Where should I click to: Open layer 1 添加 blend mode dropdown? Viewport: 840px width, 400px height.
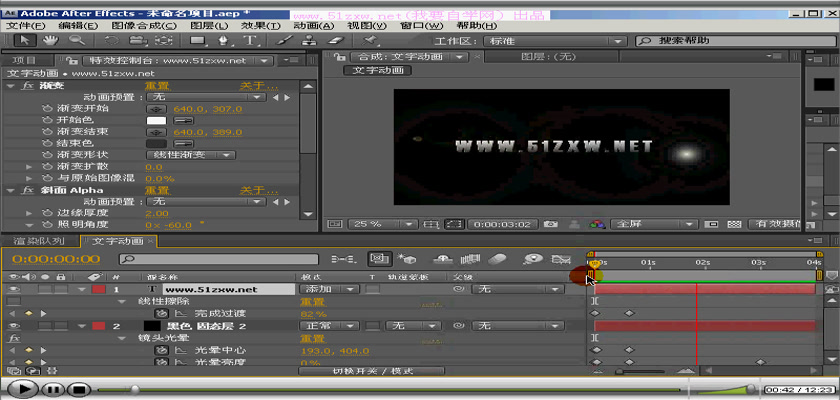tap(329, 289)
